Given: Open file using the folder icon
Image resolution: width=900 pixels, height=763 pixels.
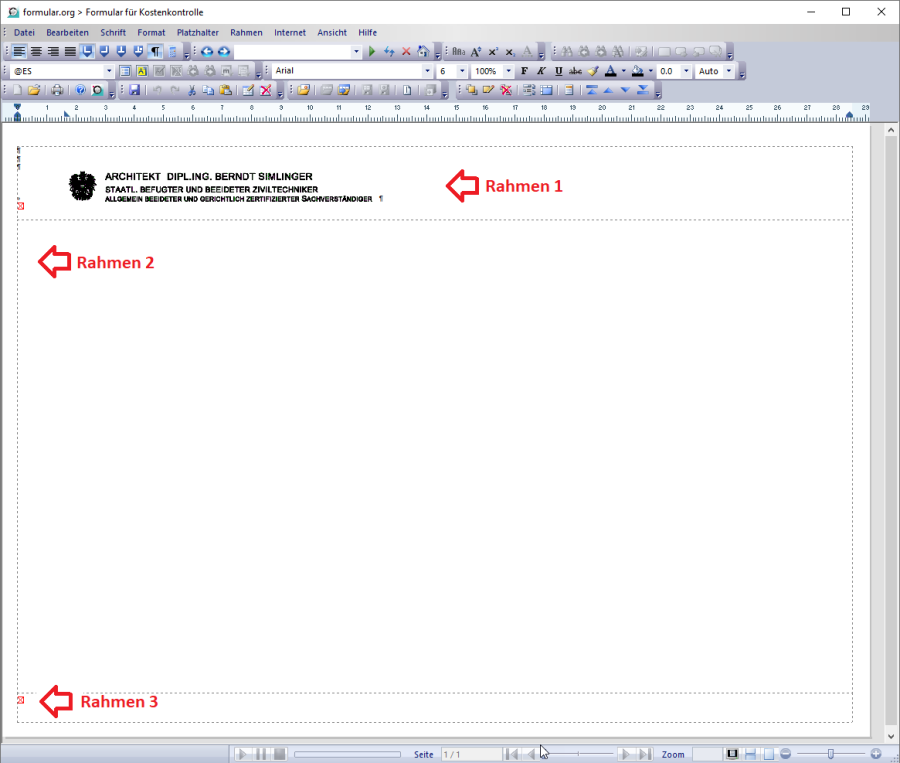Looking at the screenshot, I should click(33, 90).
